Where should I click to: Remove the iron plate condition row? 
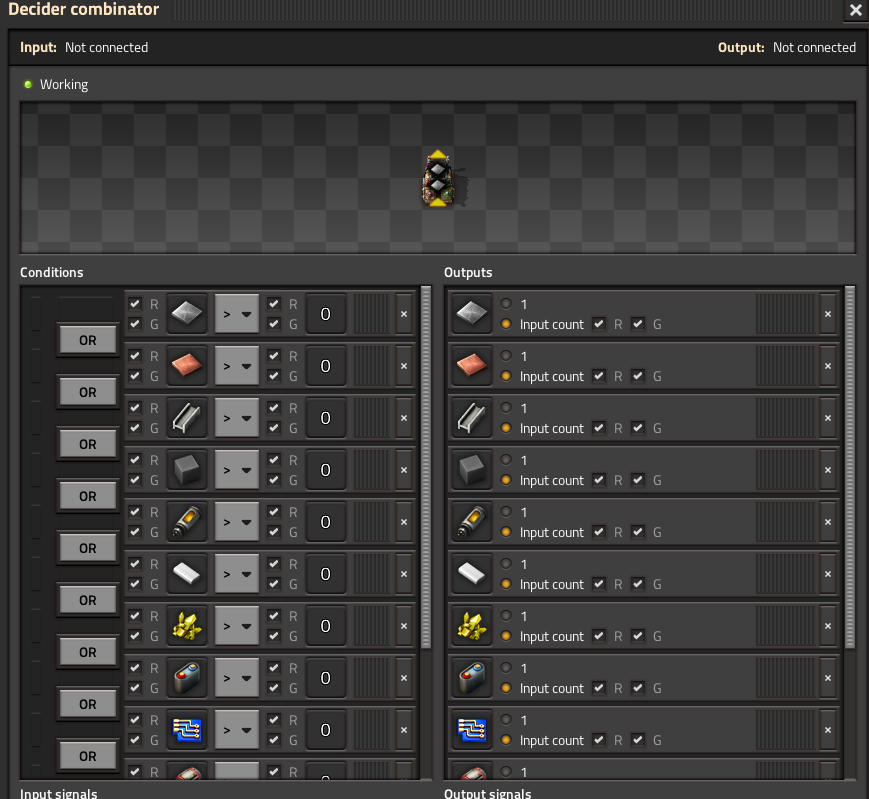pyautogui.click(x=404, y=314)
